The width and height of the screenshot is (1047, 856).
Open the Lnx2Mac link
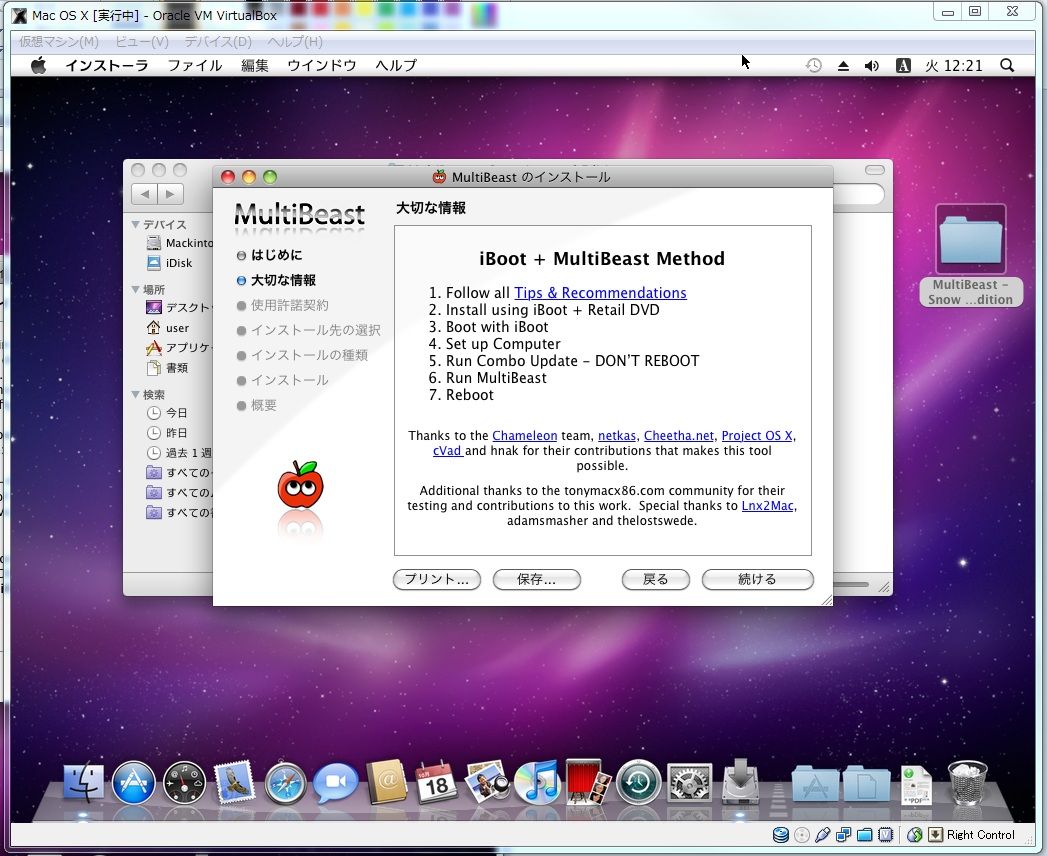click(767, 505)
